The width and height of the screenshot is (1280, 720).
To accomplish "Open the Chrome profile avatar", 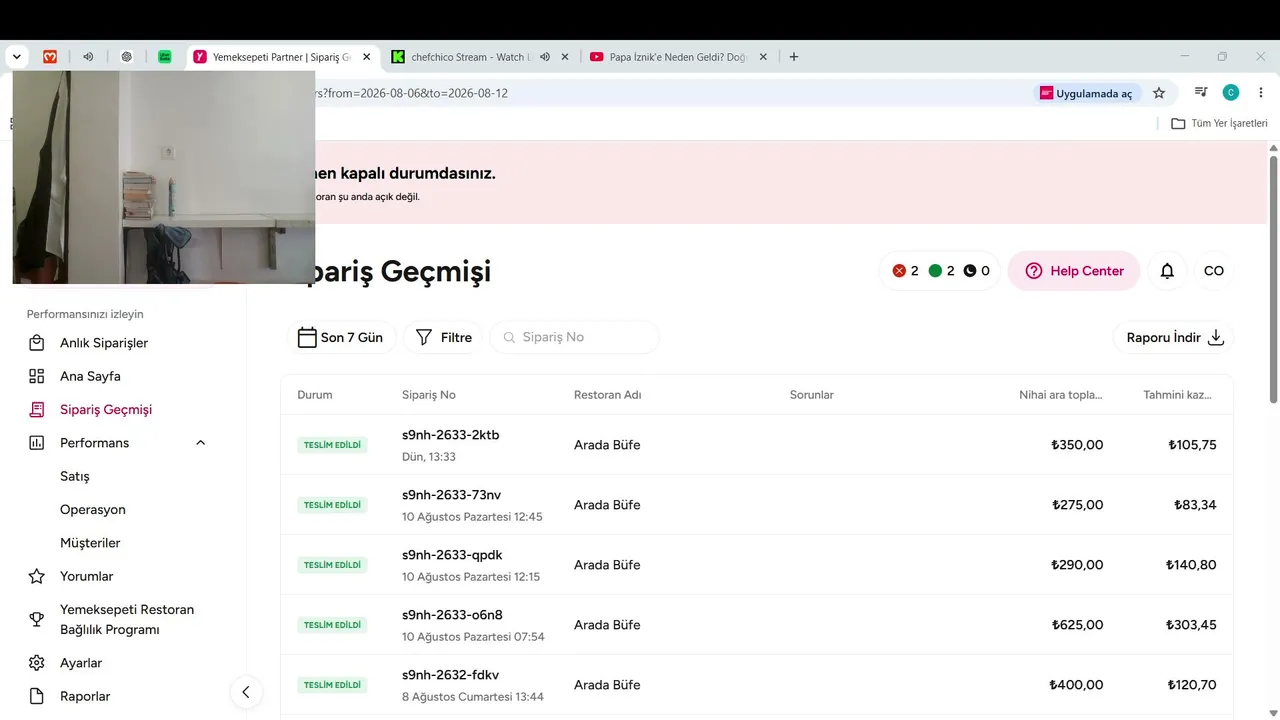I will coord(1231,93).
